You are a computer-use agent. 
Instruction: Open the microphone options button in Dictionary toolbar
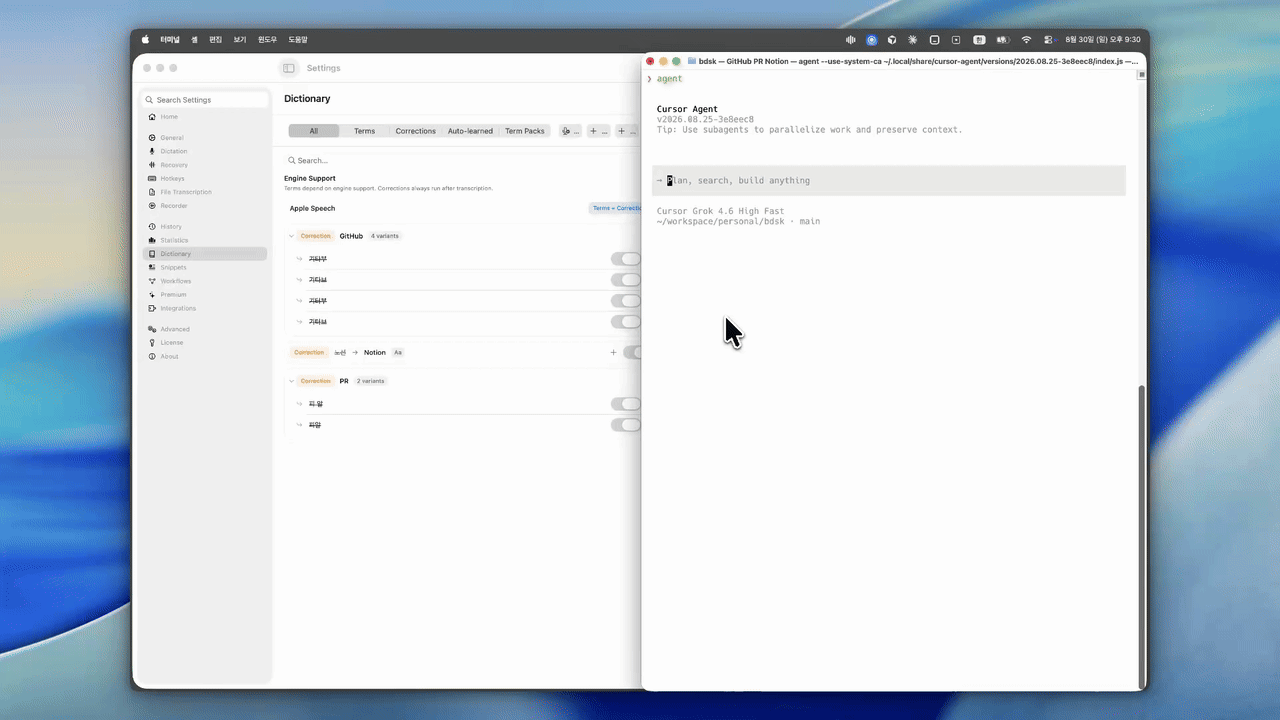(x=570, y=131)
